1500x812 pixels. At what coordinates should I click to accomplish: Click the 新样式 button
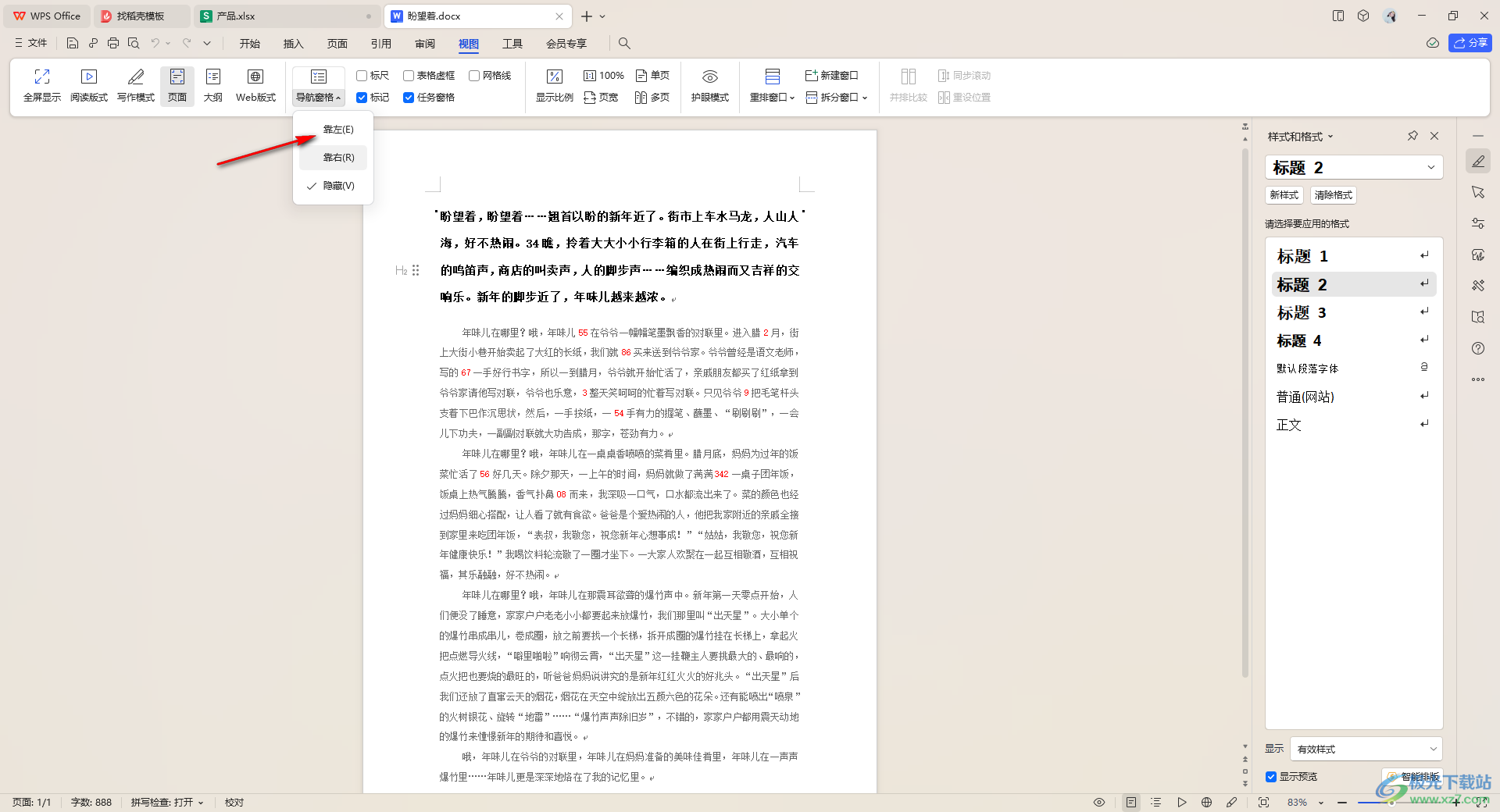click(1284, 195)
